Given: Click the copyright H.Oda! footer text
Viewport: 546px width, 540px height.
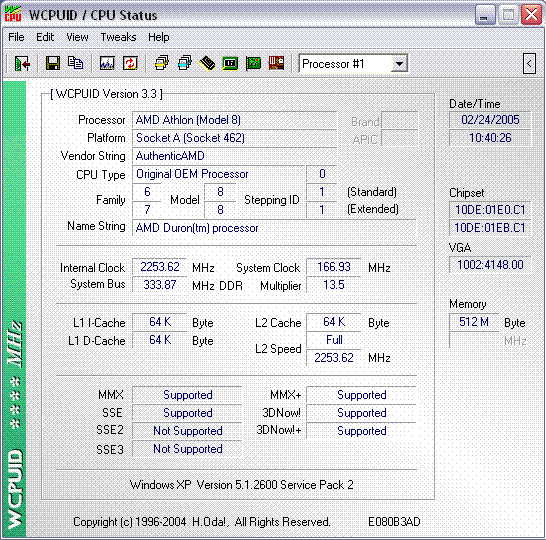Looking at the screenshot, I should [x=202, y=522].
